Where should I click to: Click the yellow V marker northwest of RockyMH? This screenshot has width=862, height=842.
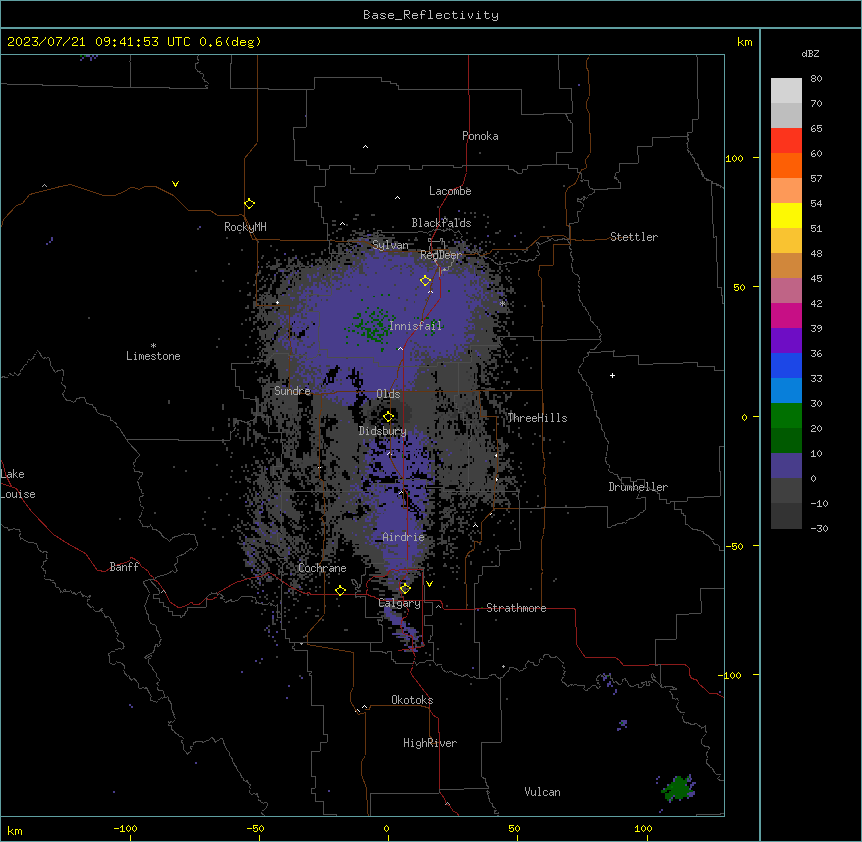coord(175,184)
